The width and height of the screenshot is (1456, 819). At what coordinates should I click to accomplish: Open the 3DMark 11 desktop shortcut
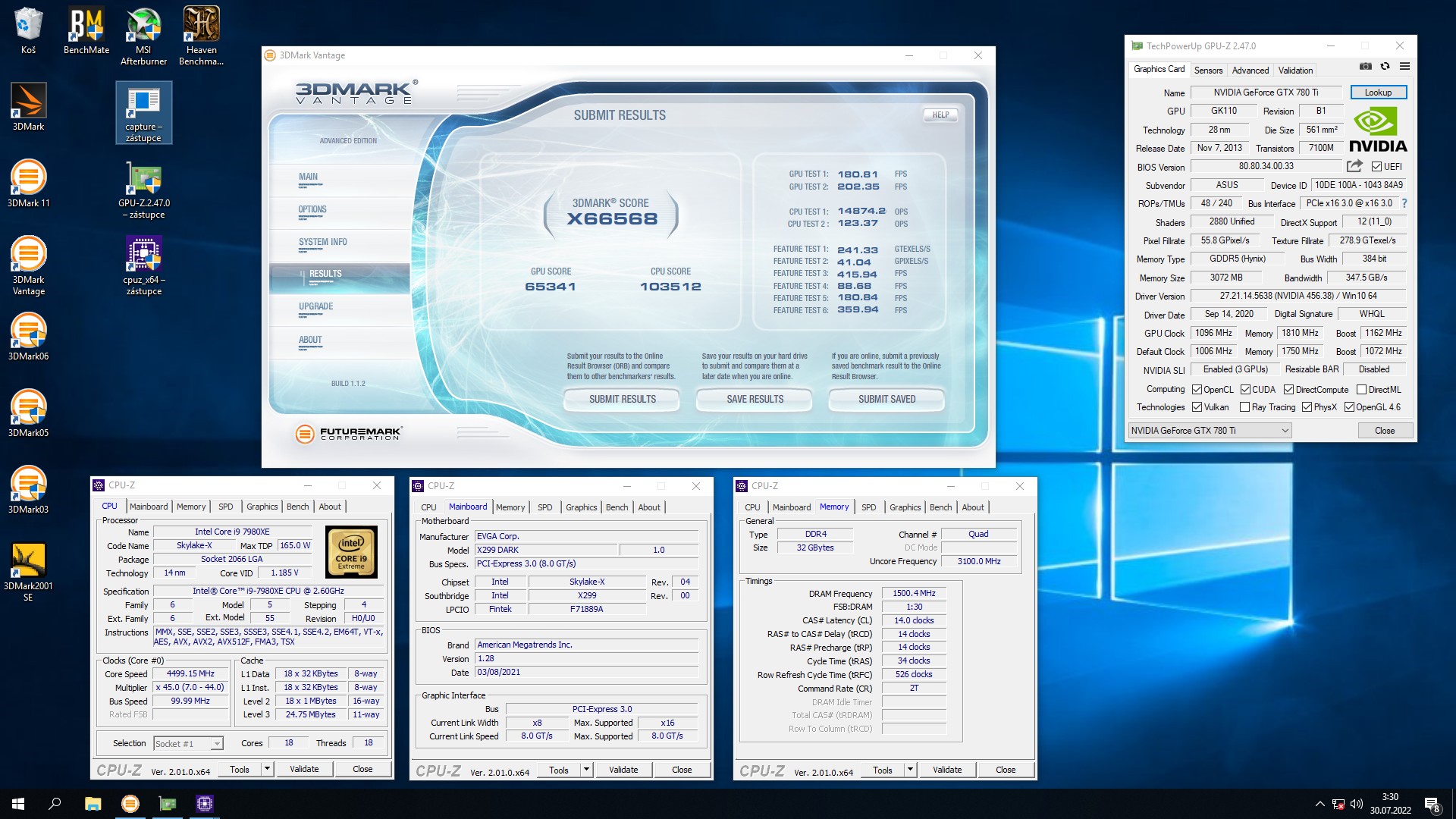click(28, 184)
